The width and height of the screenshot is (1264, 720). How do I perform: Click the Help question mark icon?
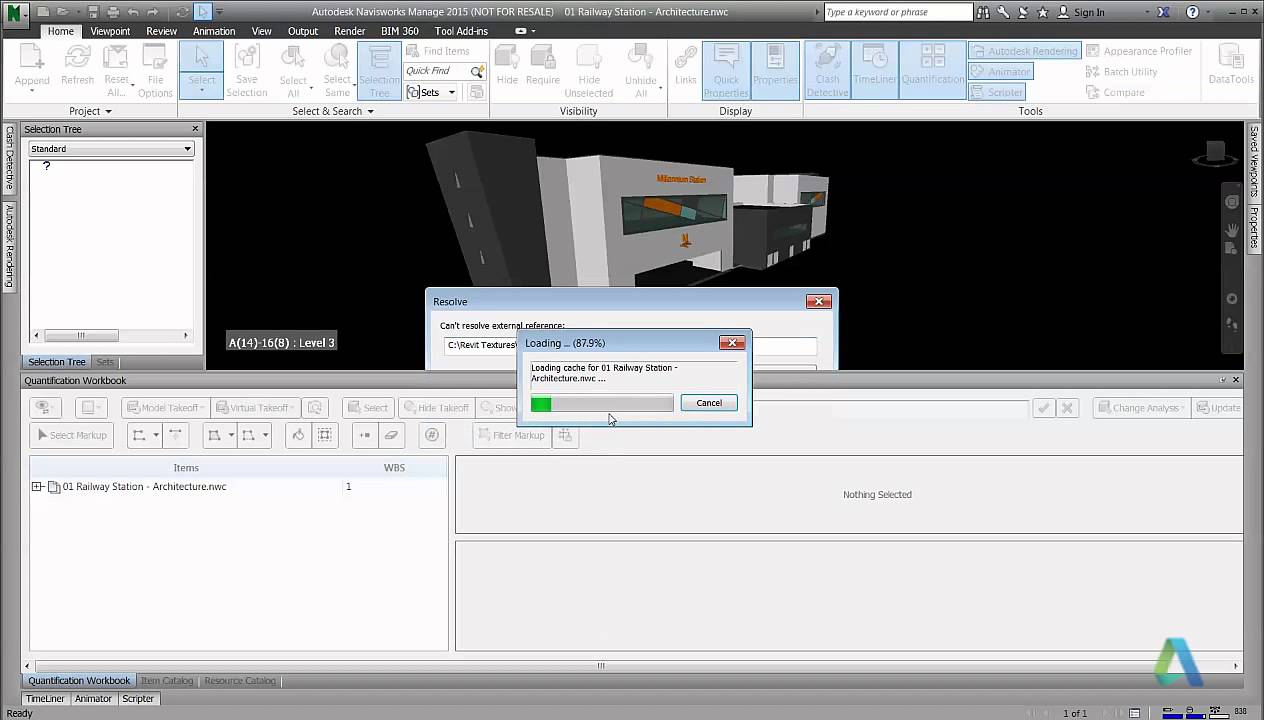[1192, 12]
